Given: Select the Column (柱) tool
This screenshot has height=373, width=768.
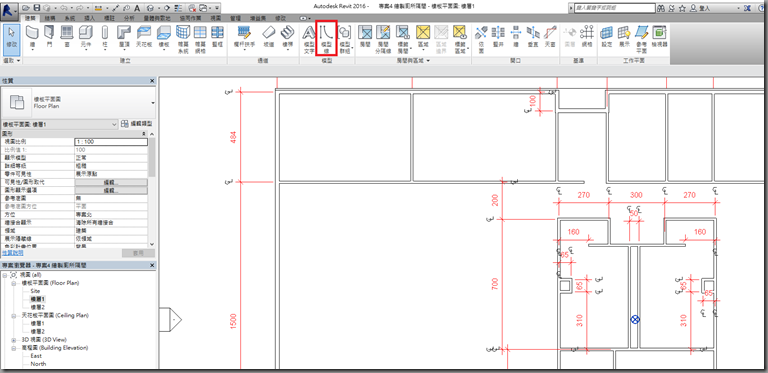Looking at the screenshot, I should tap(105, 38).
